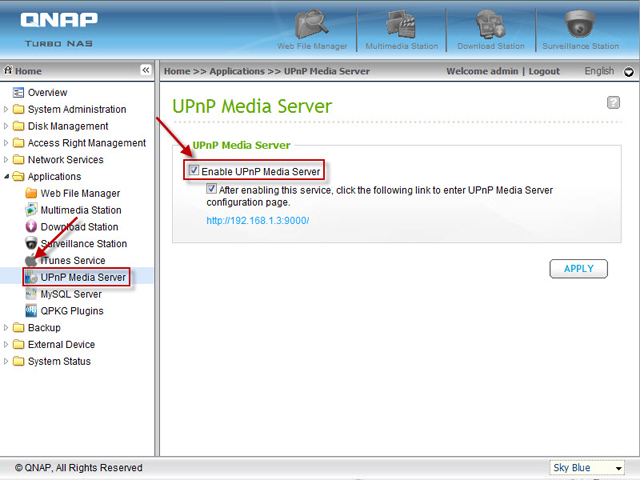Open Web File Manager from the top banner
This screenshot has width=640, height=480.
coord(312,30)
